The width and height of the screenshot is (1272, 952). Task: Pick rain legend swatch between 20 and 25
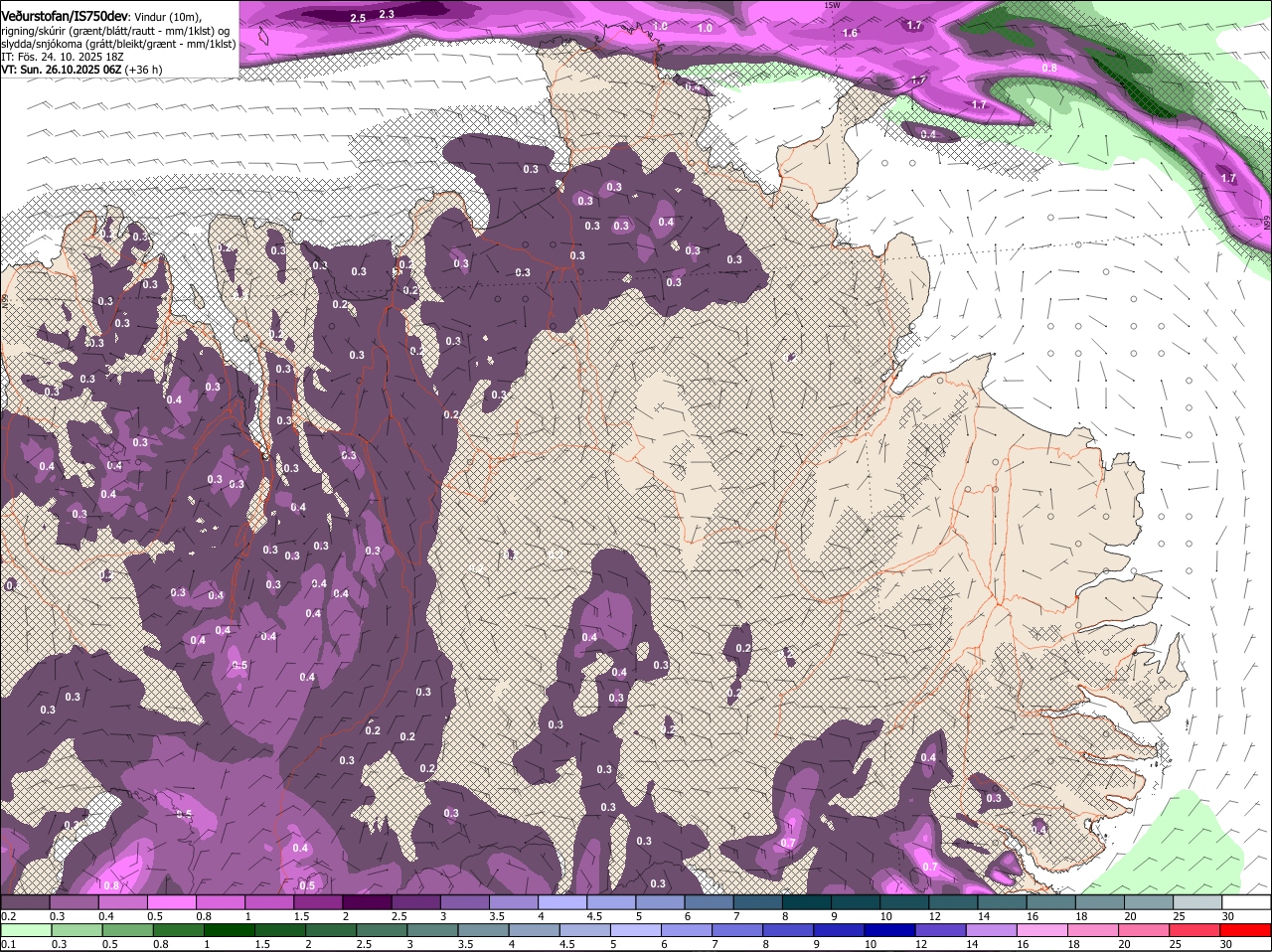[1145, 930]
